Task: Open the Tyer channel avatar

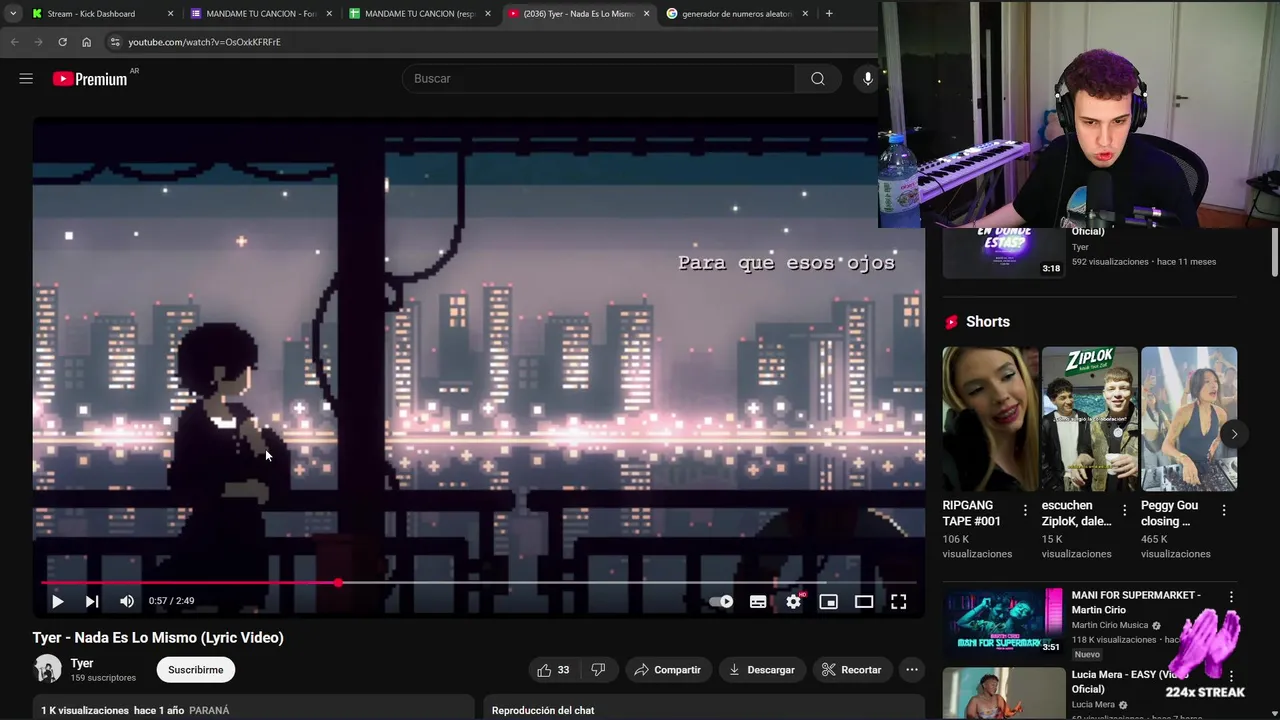Action: pyautogui.click(x=47, y=669)
